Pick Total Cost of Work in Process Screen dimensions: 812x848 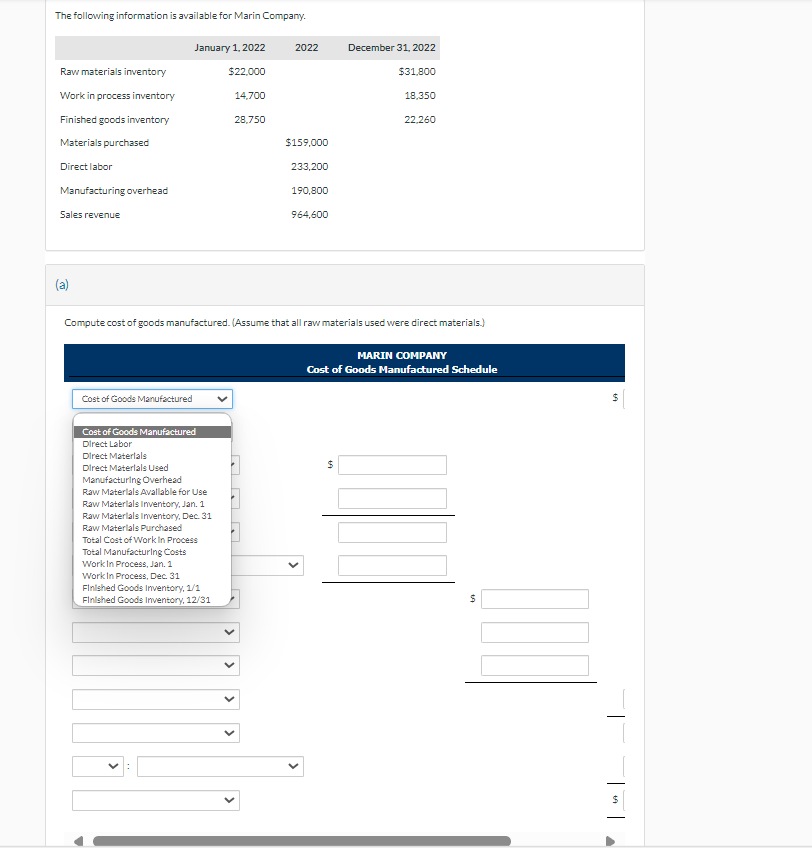point(153,539)
